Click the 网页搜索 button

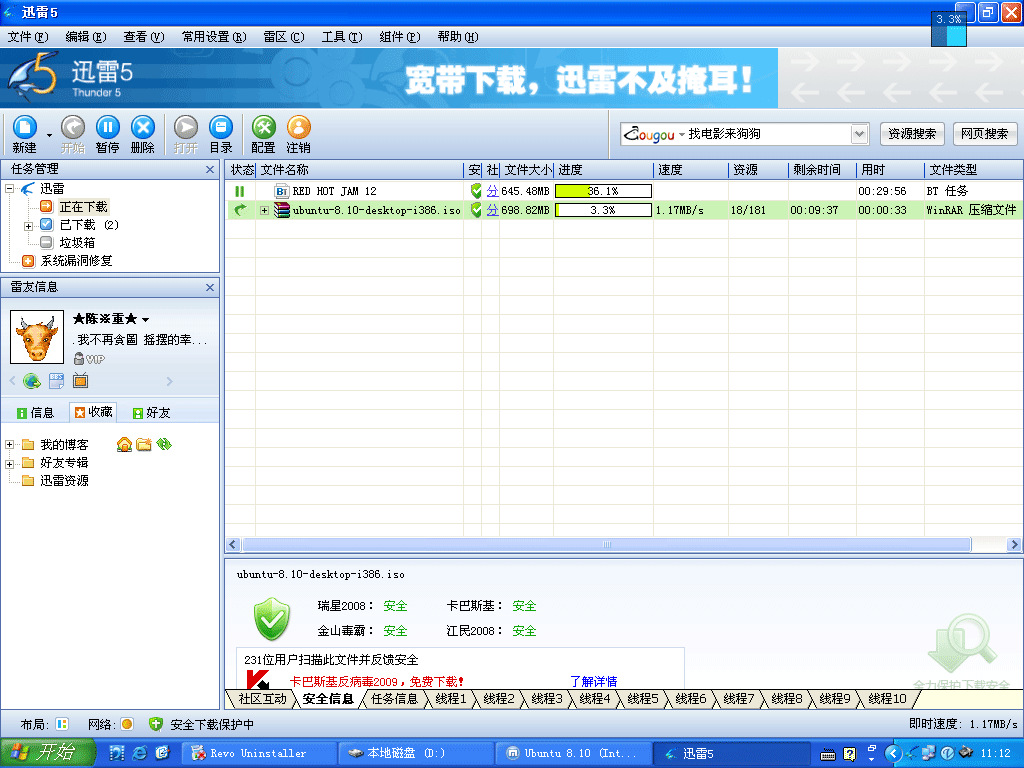(984, 134)
